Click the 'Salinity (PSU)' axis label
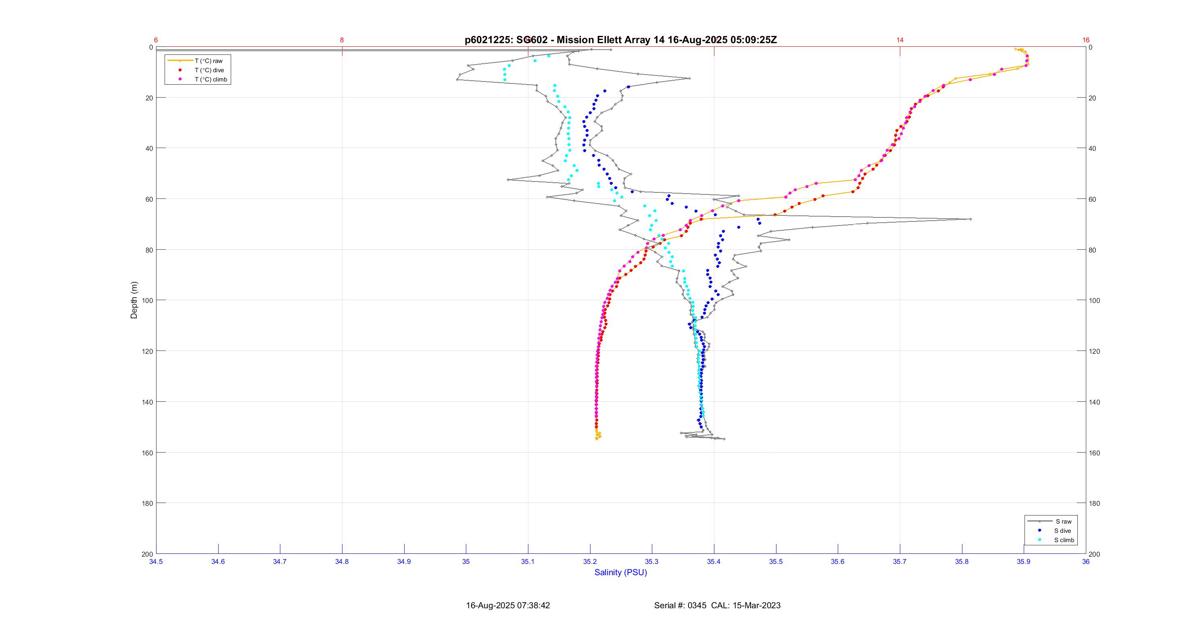 (621, 572)
